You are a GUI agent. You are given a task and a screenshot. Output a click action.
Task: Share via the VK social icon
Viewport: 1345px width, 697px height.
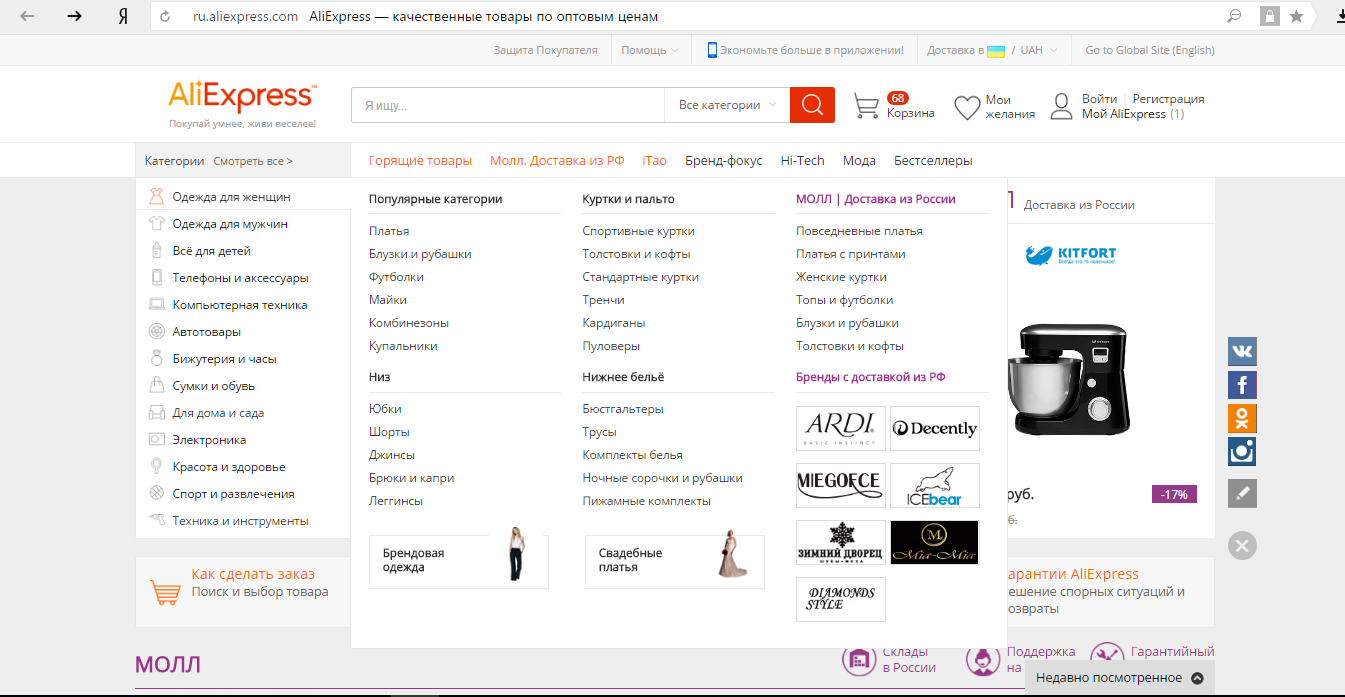click(1242, 351)
